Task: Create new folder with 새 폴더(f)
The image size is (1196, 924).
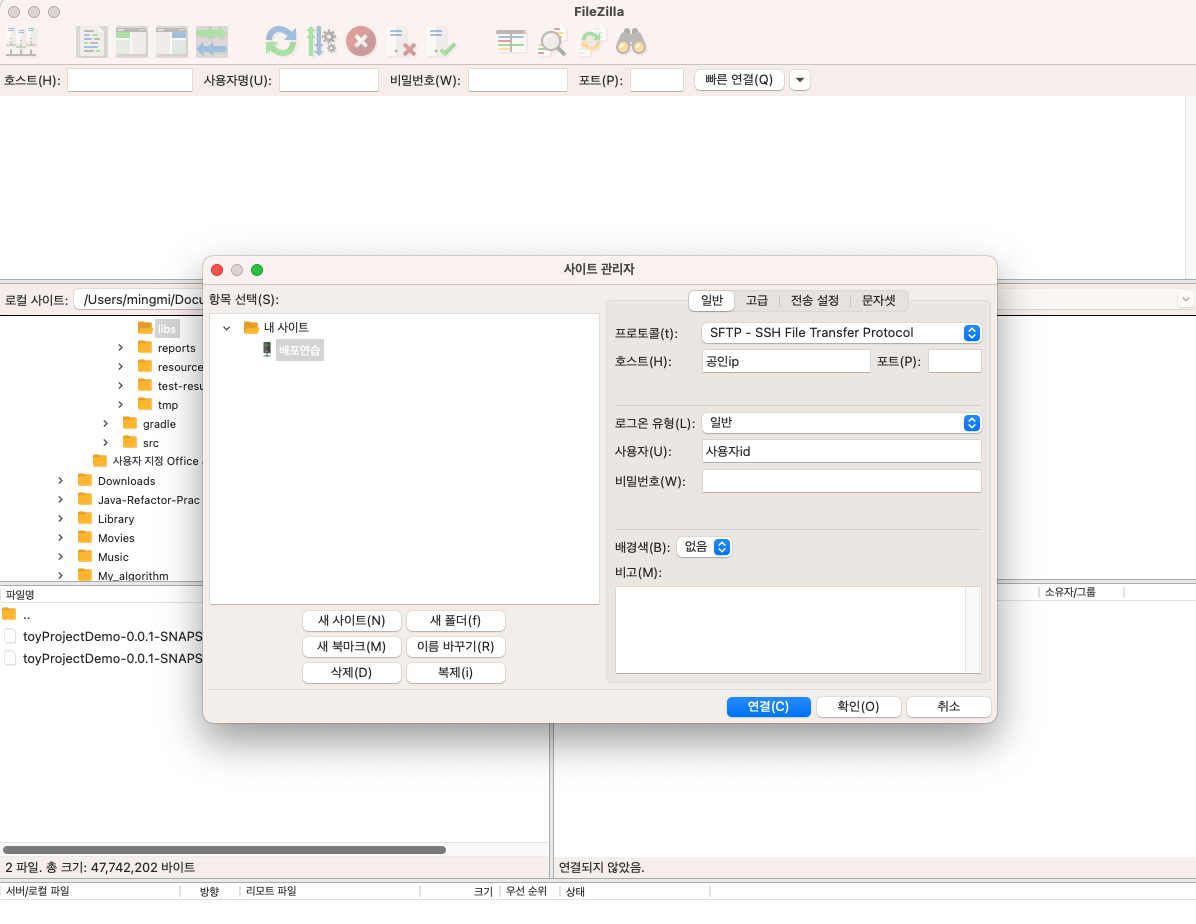Action: 455,621
